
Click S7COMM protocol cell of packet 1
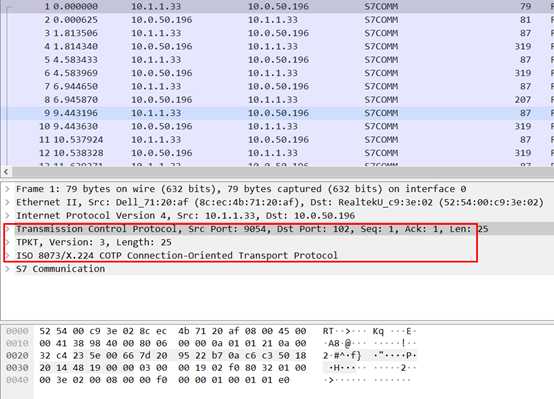(x=381, y=6)
